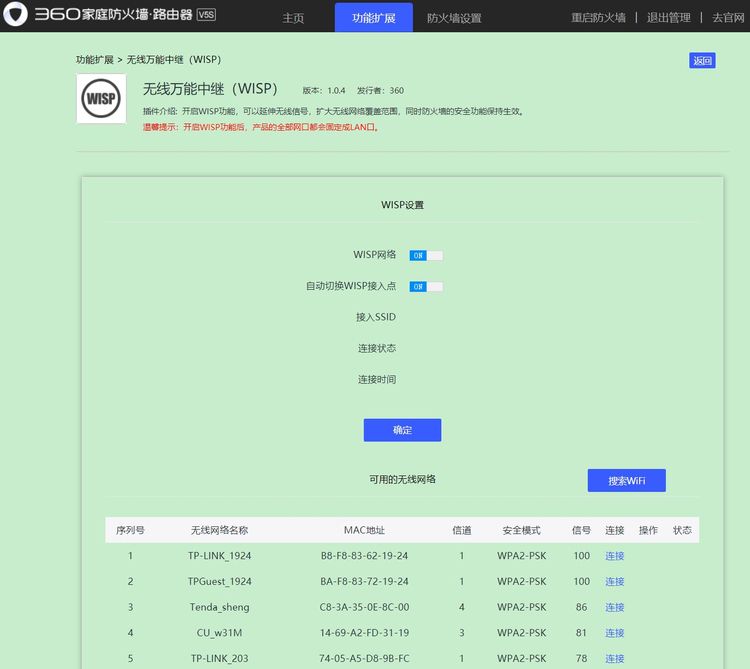Open 防火墙设置 tab
The width and height of the screenshot is (750, 669).
tap(454, 18)
